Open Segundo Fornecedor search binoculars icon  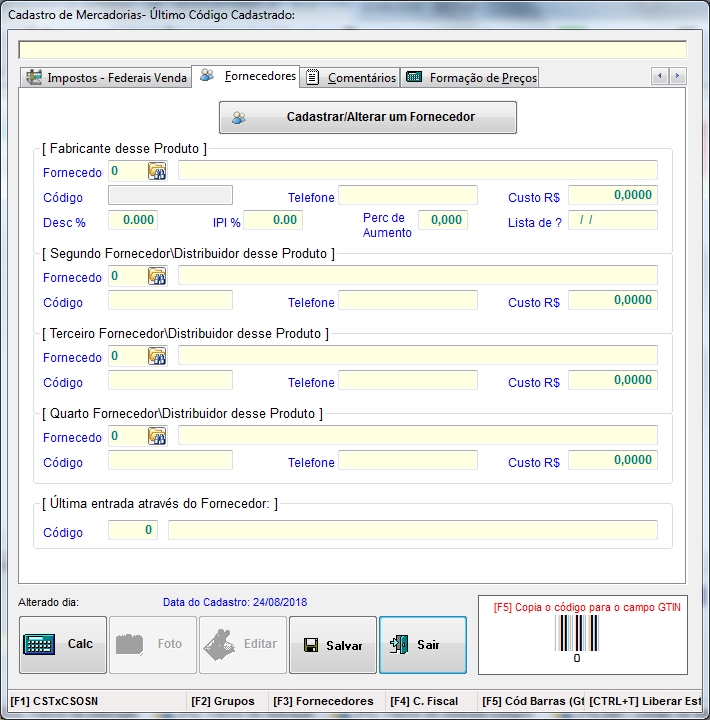tap(157, 276)
